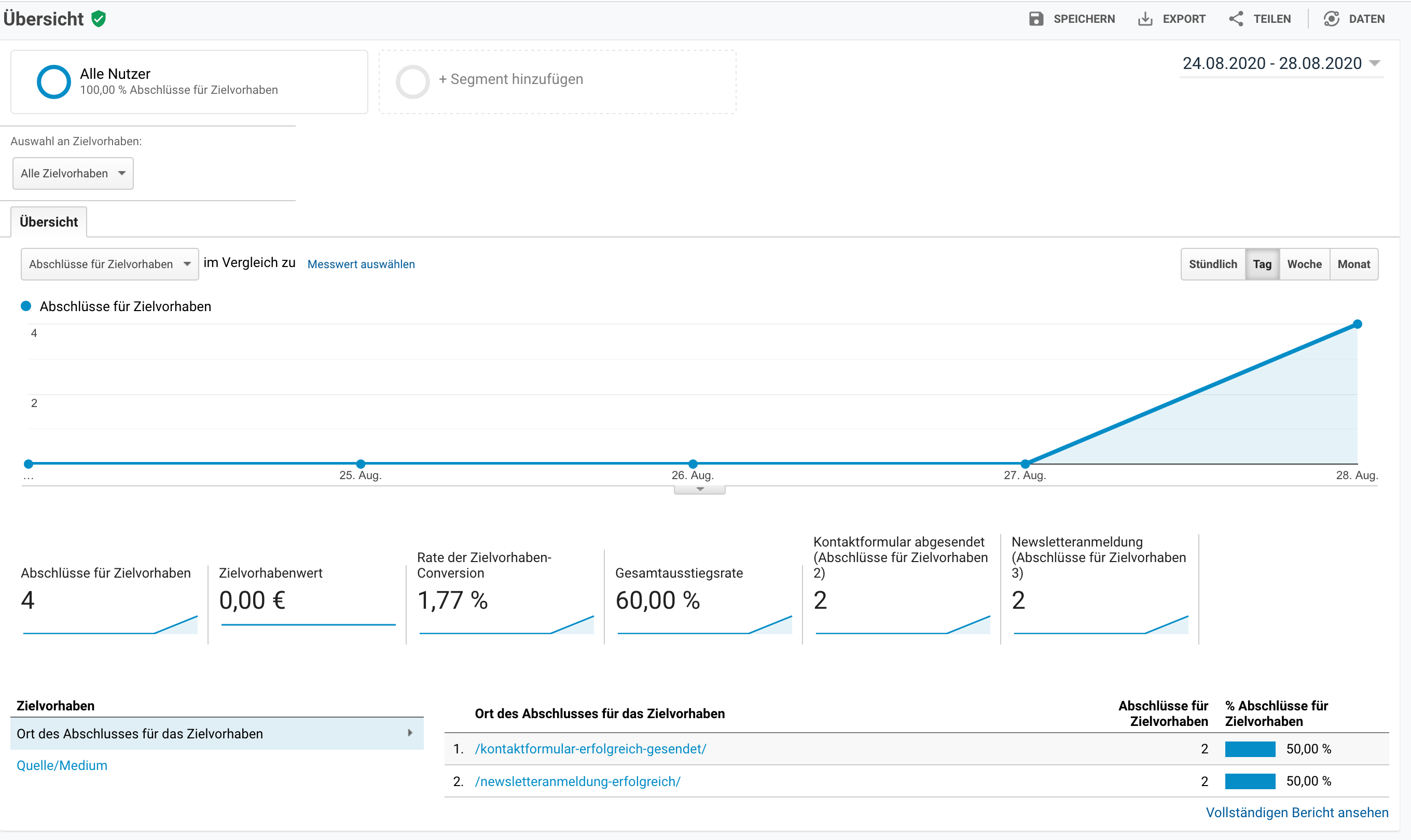The height and width of the screenshot is (840, 1411).
Task: Click the Messwert auswählen link
Action: pyautogui.click(x=361, y=264)
